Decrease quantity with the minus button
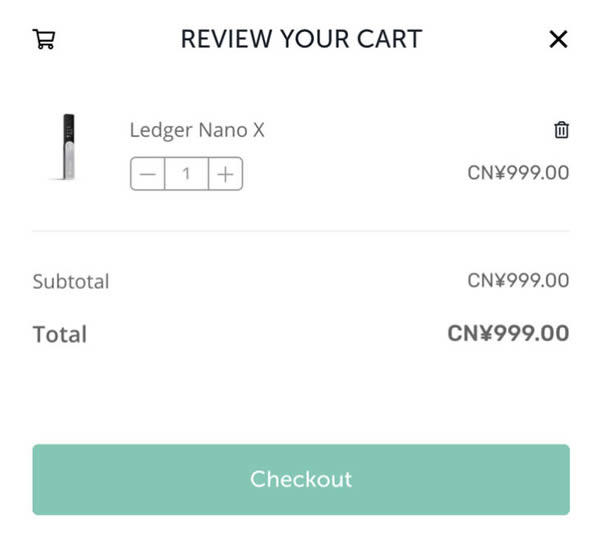The width and height of the screenshot is (600, 543). coord(148,174)
